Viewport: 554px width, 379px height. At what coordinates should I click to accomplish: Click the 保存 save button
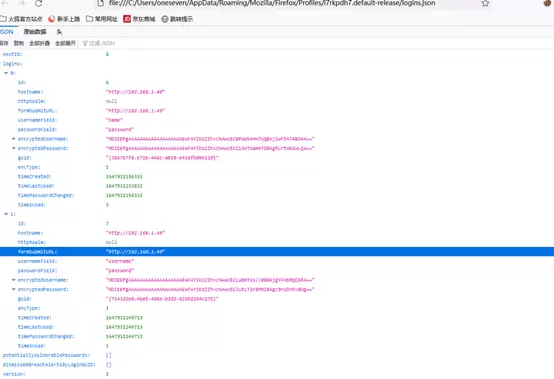tap(4, 43)
